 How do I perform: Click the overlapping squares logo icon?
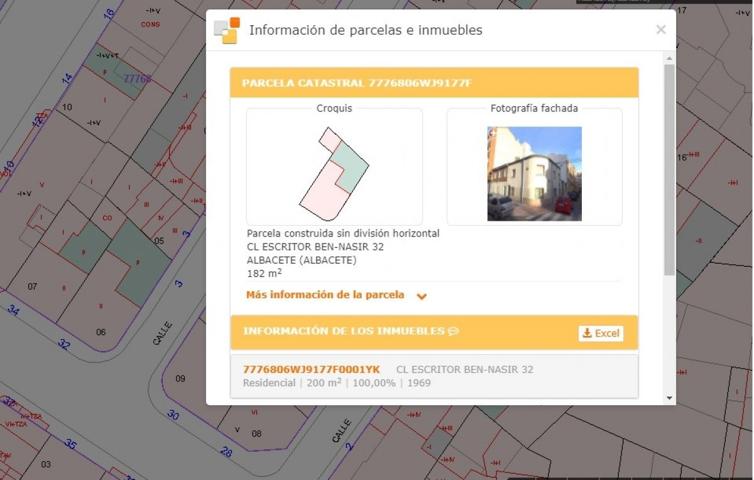[x=227, y=30]
